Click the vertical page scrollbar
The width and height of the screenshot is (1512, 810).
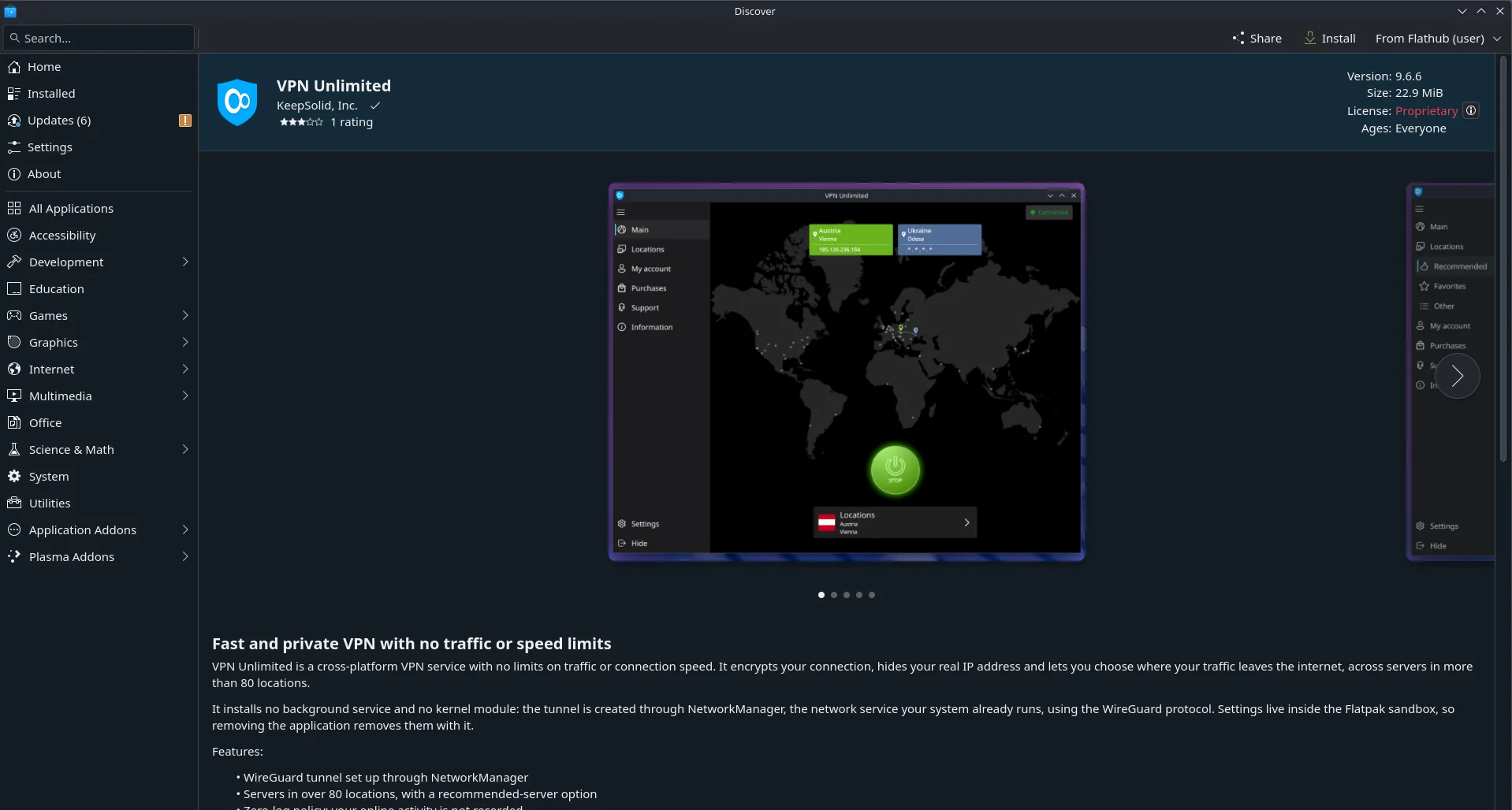(1503, 260)
